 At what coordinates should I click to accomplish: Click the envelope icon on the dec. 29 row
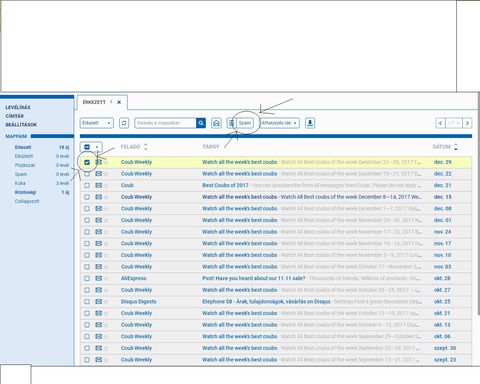point(99,162)
